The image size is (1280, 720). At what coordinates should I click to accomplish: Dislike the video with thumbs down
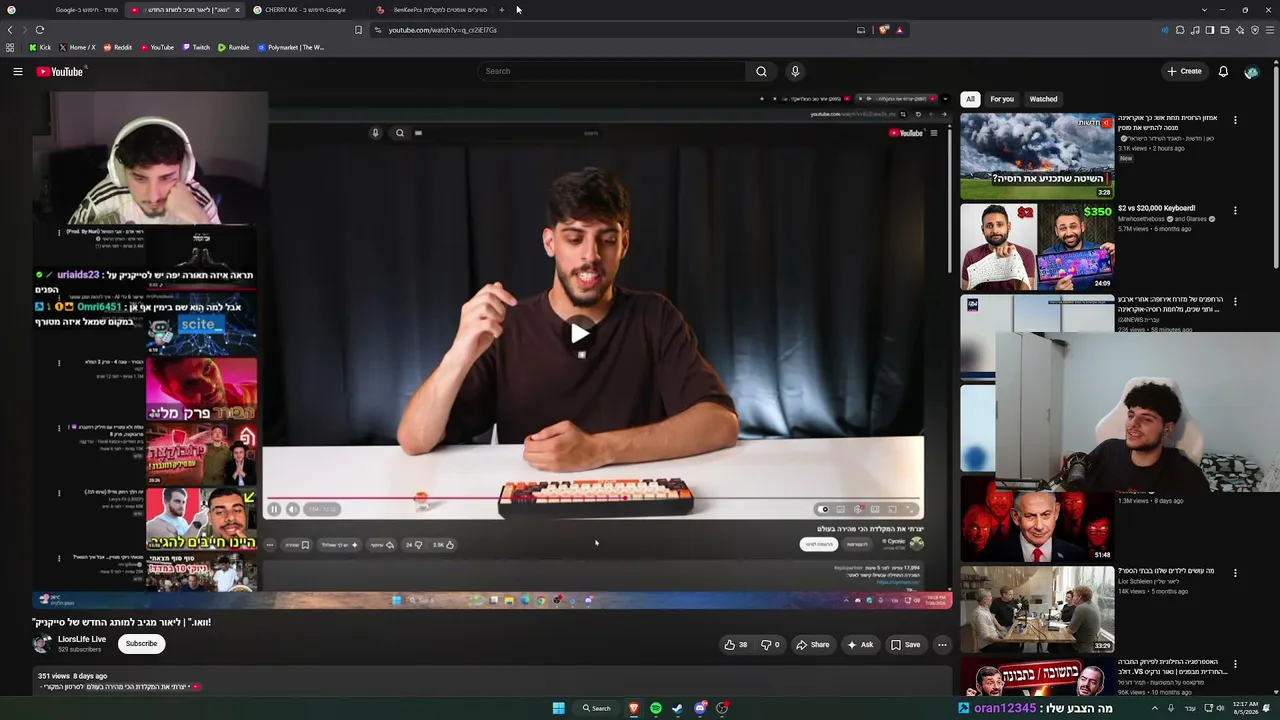[x=770, y=645]
